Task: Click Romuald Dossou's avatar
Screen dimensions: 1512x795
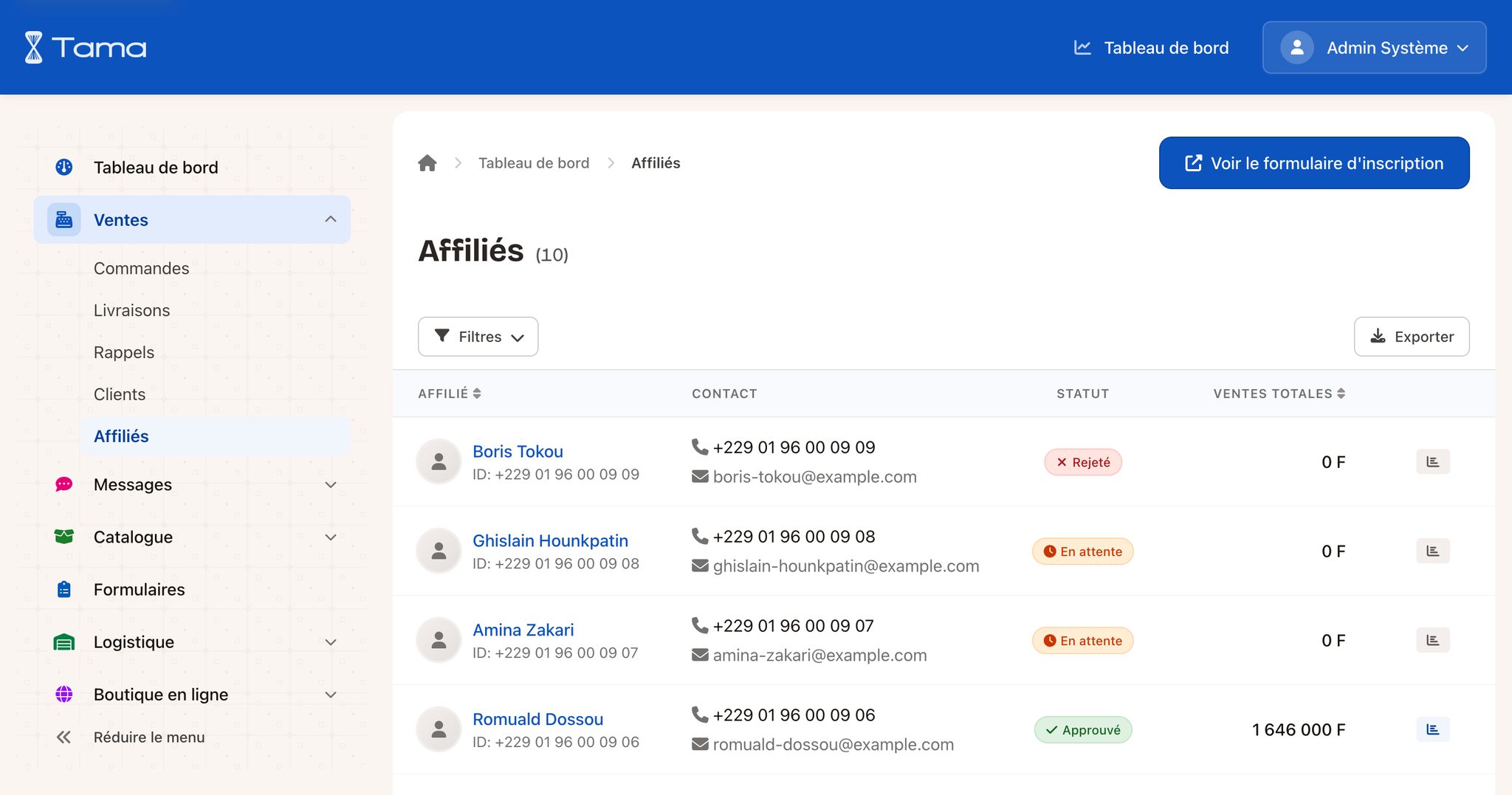Action: (x=439, y=730)
